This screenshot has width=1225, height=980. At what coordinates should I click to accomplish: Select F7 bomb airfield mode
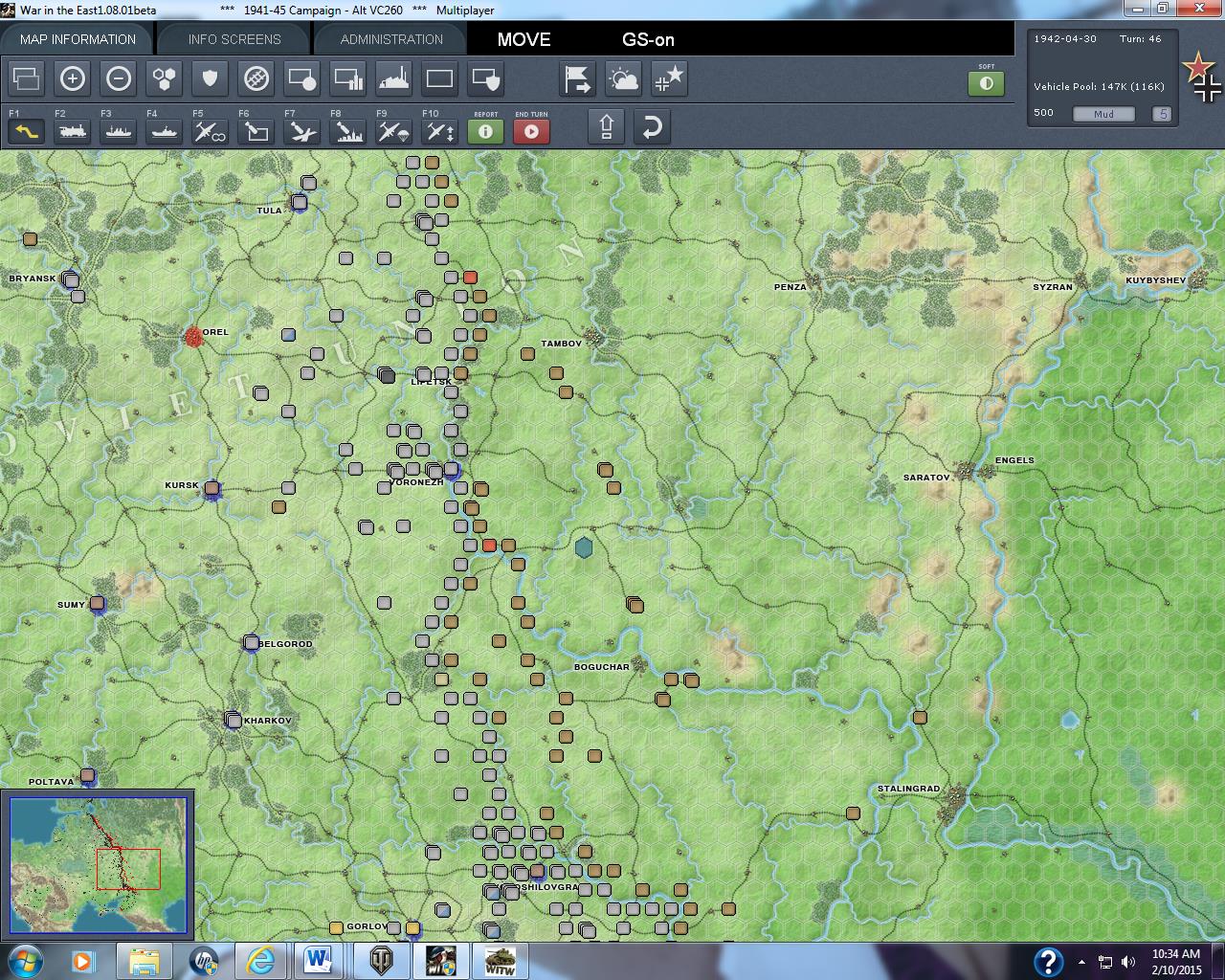[x=302, y=130]
